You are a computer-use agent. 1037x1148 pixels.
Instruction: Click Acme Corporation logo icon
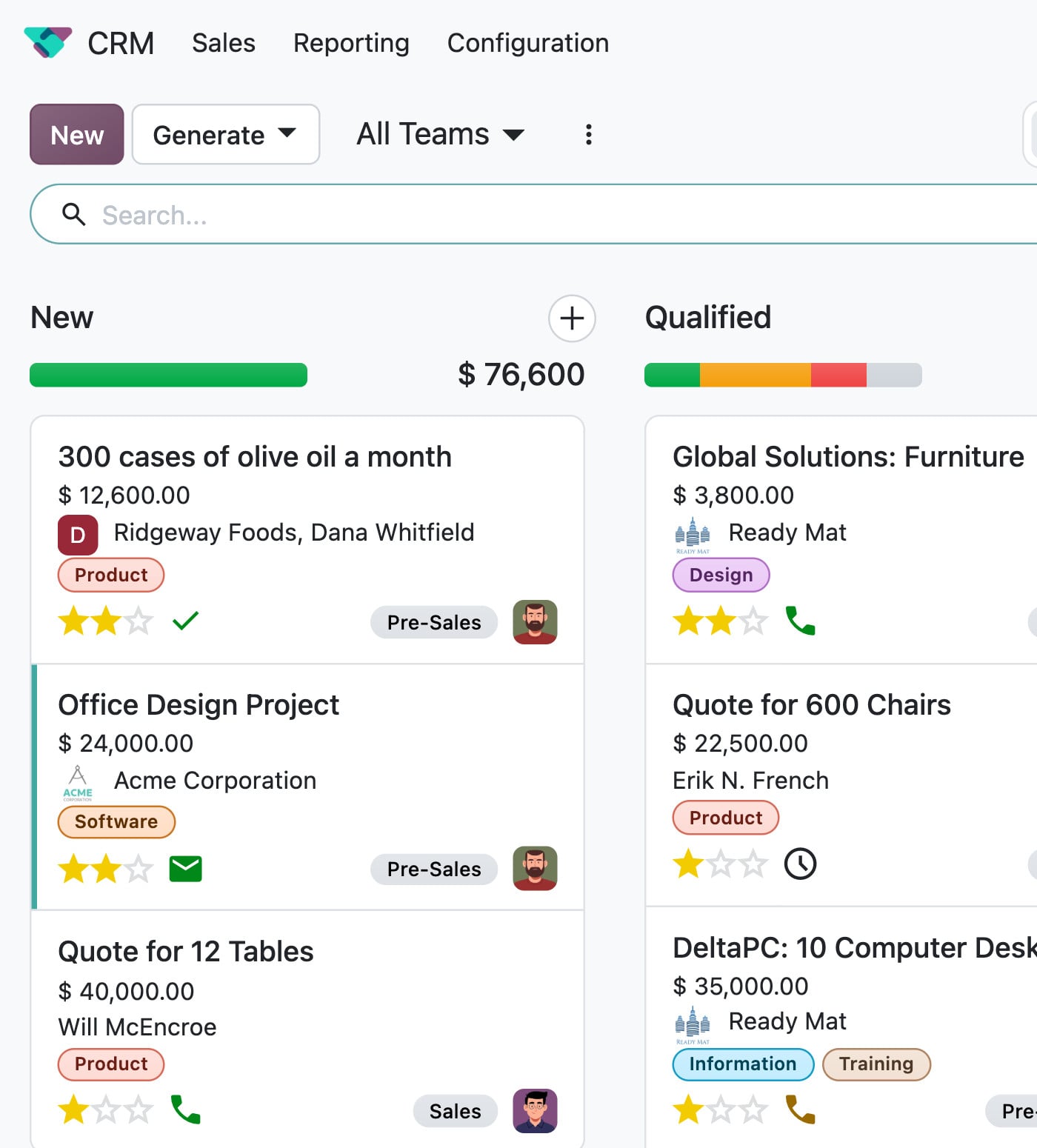pos(78,783)
